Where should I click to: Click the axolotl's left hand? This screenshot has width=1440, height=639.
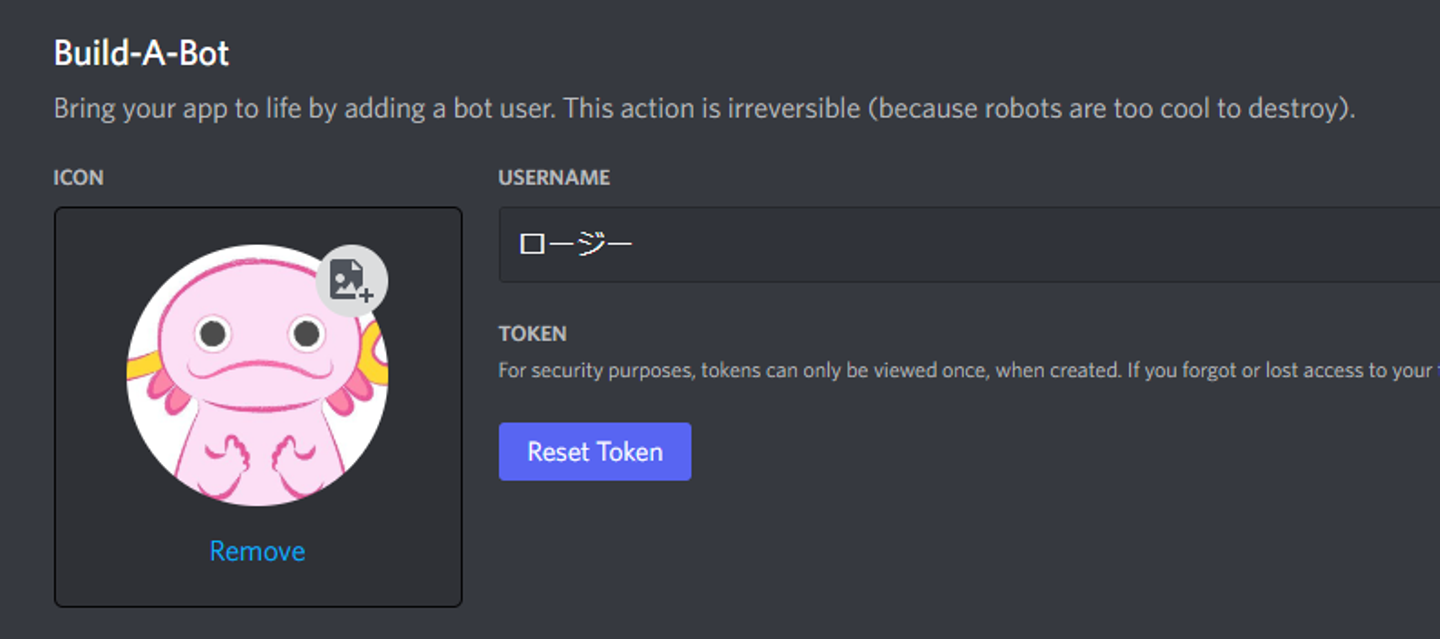[232, 456]
